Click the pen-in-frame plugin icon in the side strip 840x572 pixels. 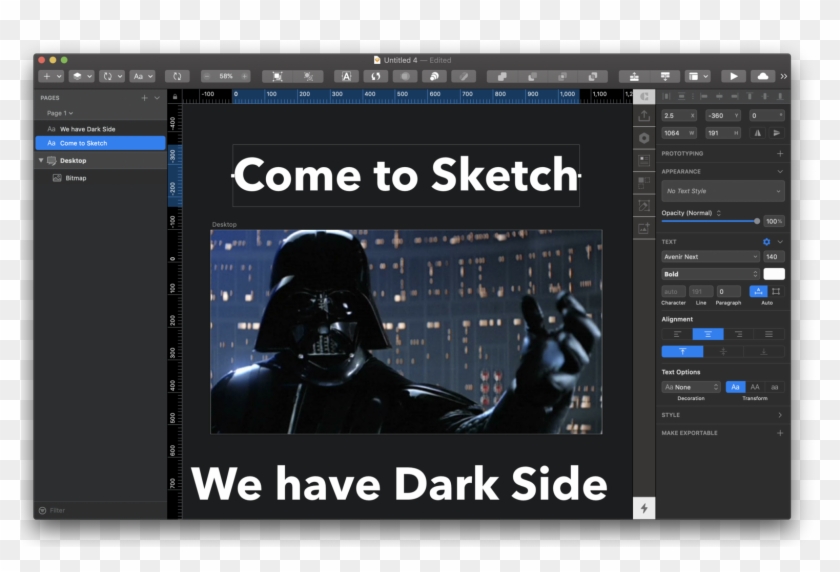[644, 206]
